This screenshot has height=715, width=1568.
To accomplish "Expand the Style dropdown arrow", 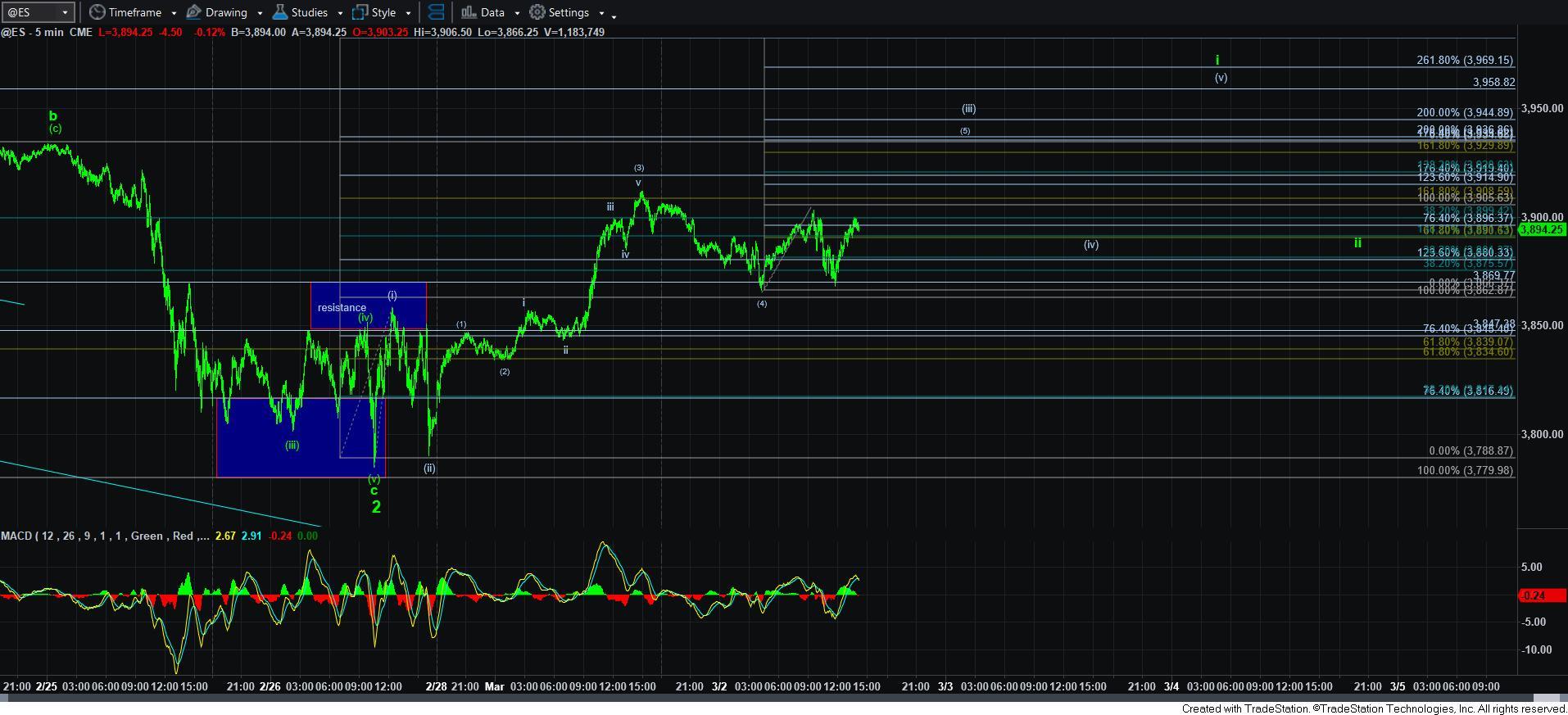I will point(408,13).
